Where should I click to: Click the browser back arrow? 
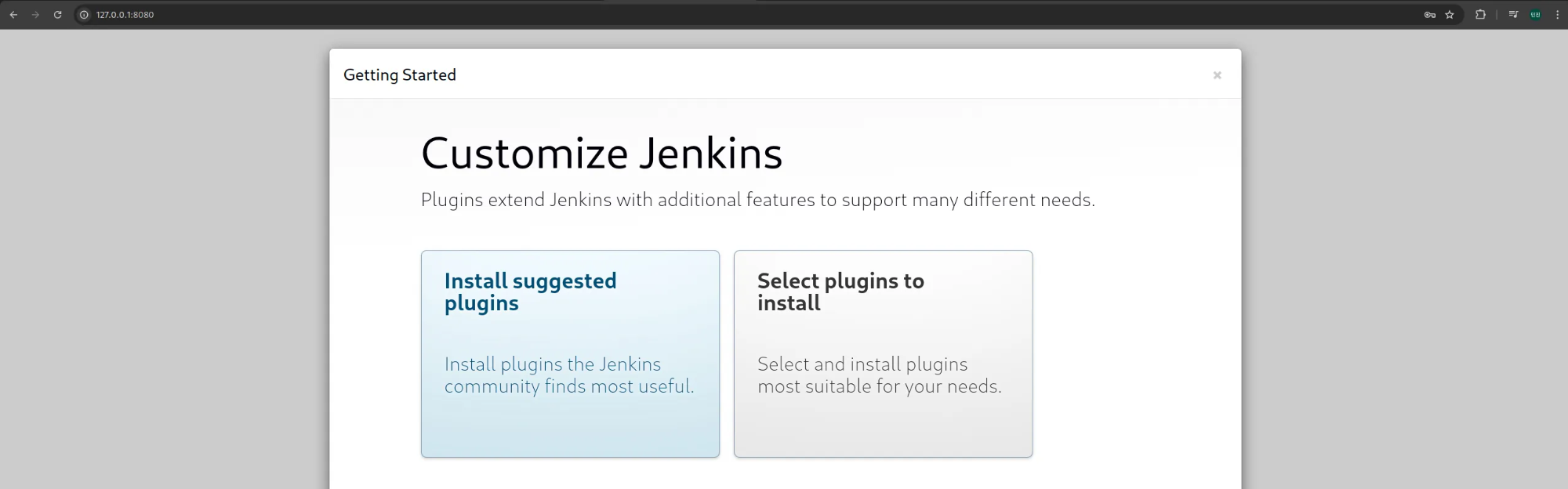pyautogui.click(x=13, y=15)
